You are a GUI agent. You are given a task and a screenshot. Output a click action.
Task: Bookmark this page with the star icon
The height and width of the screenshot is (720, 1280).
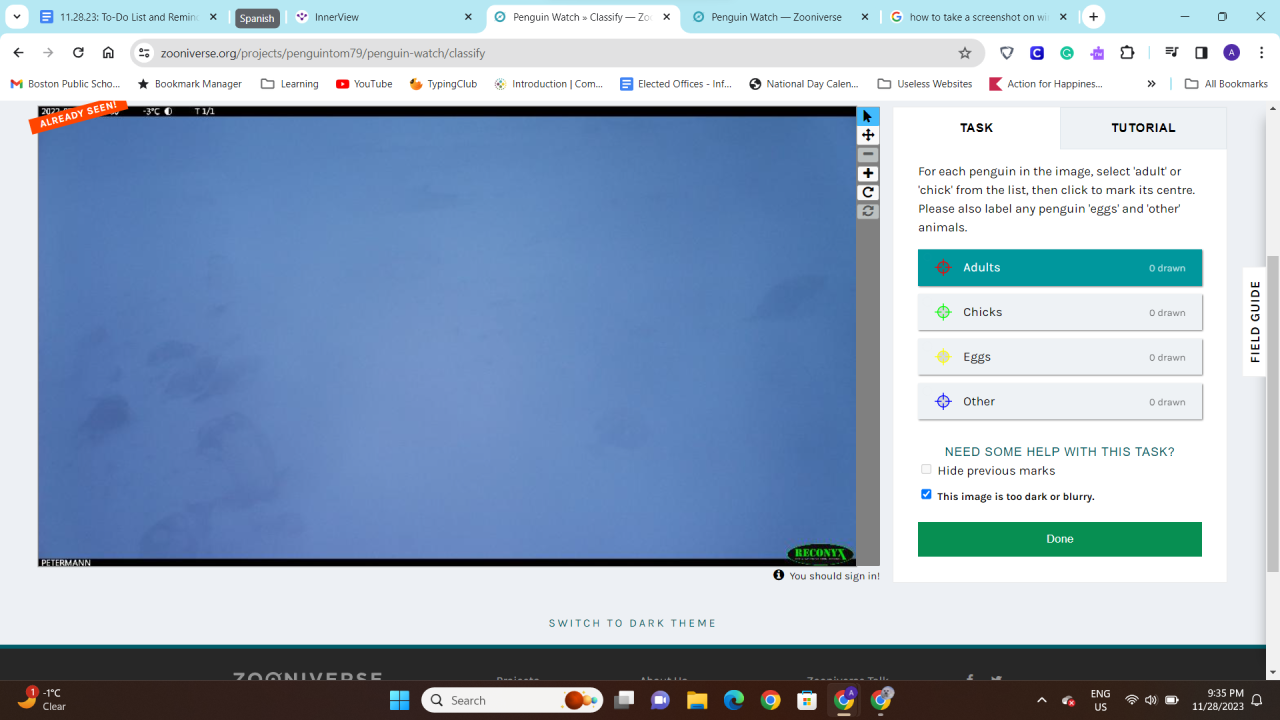(x=965, y=53)
